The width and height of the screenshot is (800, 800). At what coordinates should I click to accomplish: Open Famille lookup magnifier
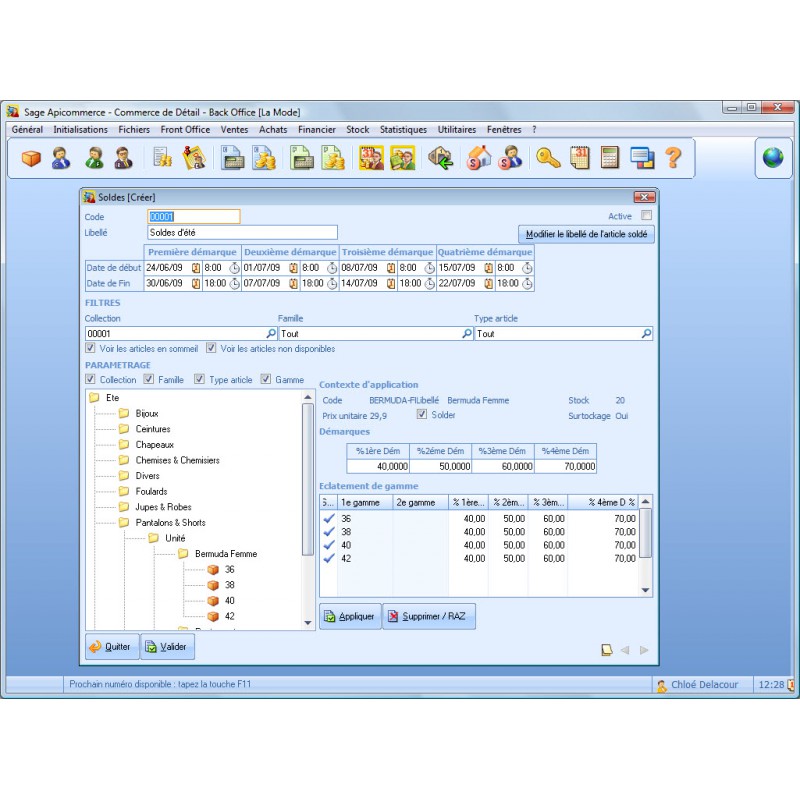click(x=467, y=333)
